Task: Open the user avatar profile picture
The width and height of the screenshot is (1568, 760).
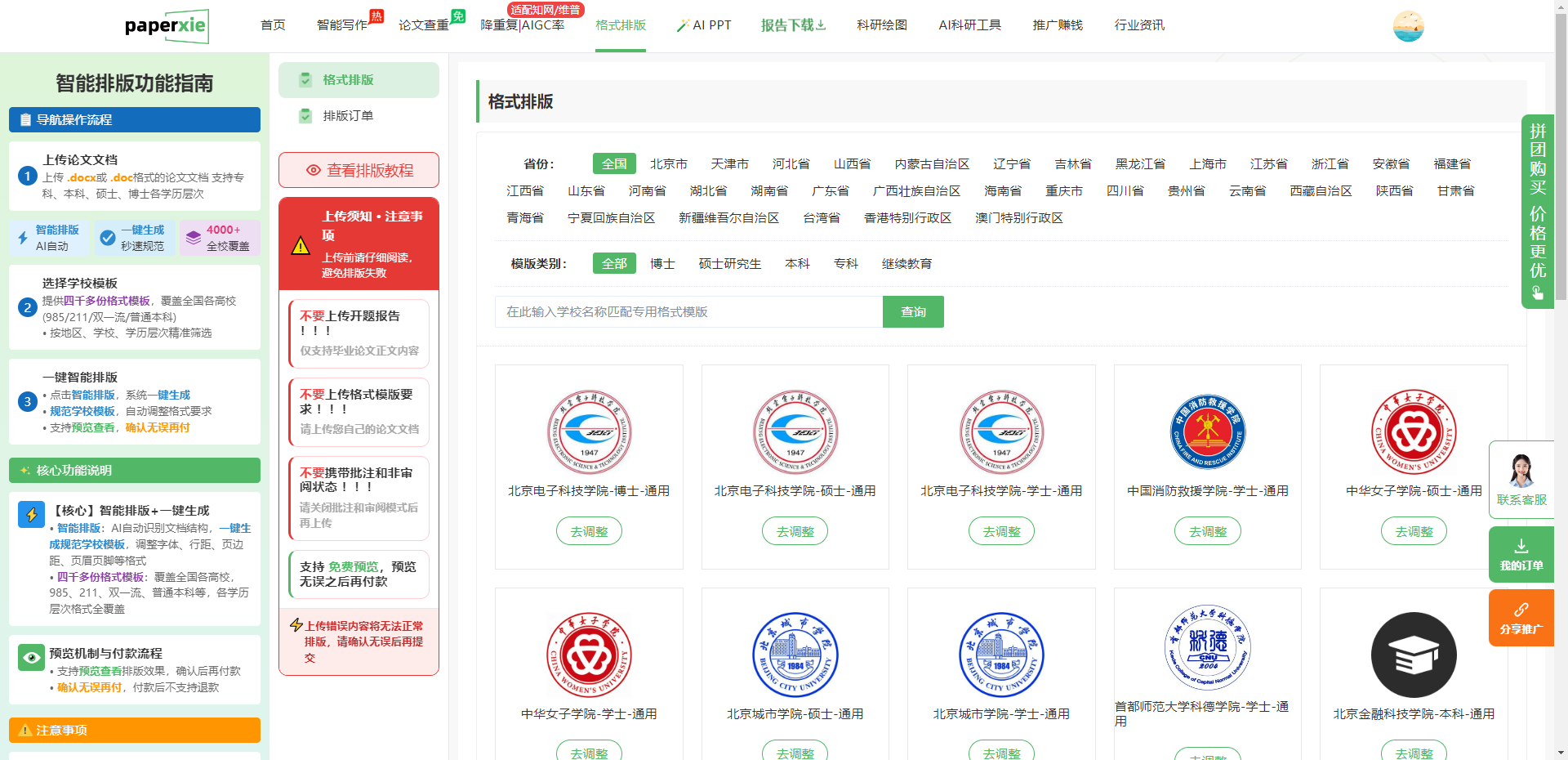Action: [1408, 26]
